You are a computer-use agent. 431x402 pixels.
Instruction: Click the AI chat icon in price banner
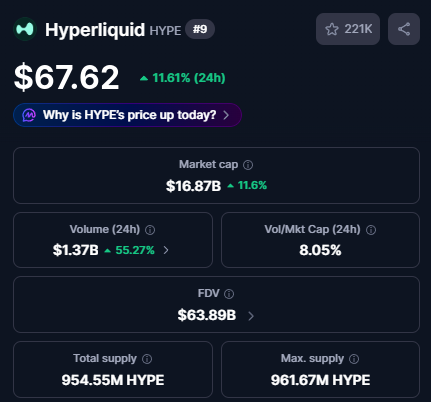point(29,115)
